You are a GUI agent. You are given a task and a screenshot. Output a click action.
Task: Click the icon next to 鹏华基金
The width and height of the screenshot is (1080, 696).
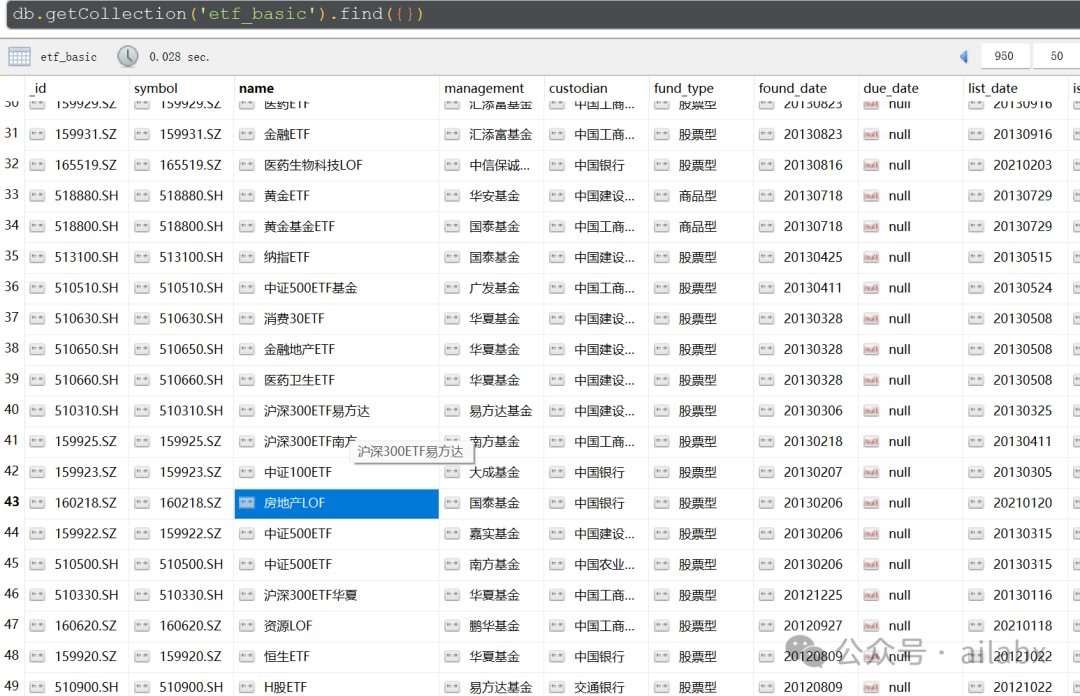pyautogui.click(x=453, y=626)
